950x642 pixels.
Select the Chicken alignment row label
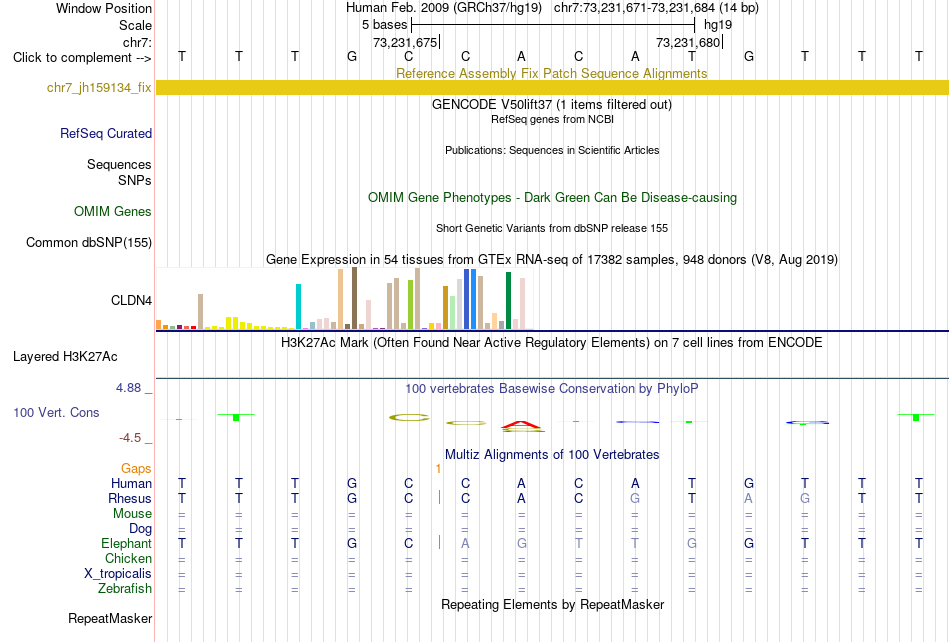(x=128, y=558)
